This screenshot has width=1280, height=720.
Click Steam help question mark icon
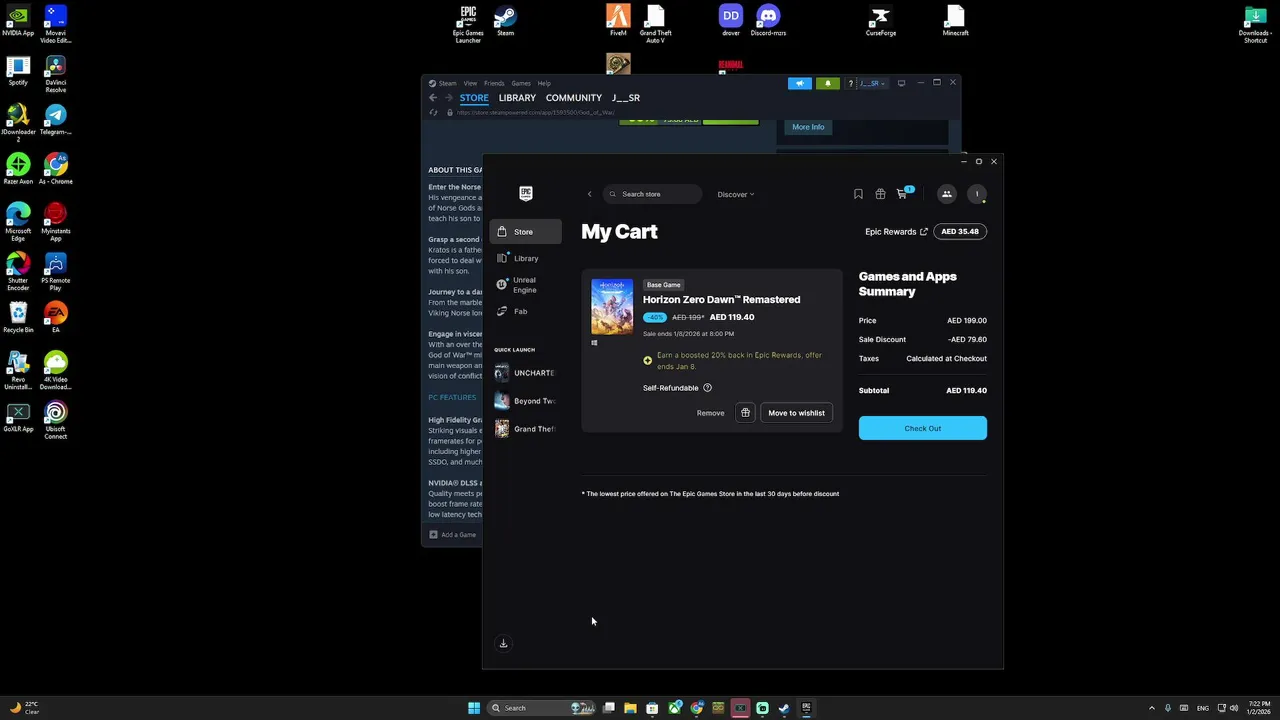tap(851, 83)
